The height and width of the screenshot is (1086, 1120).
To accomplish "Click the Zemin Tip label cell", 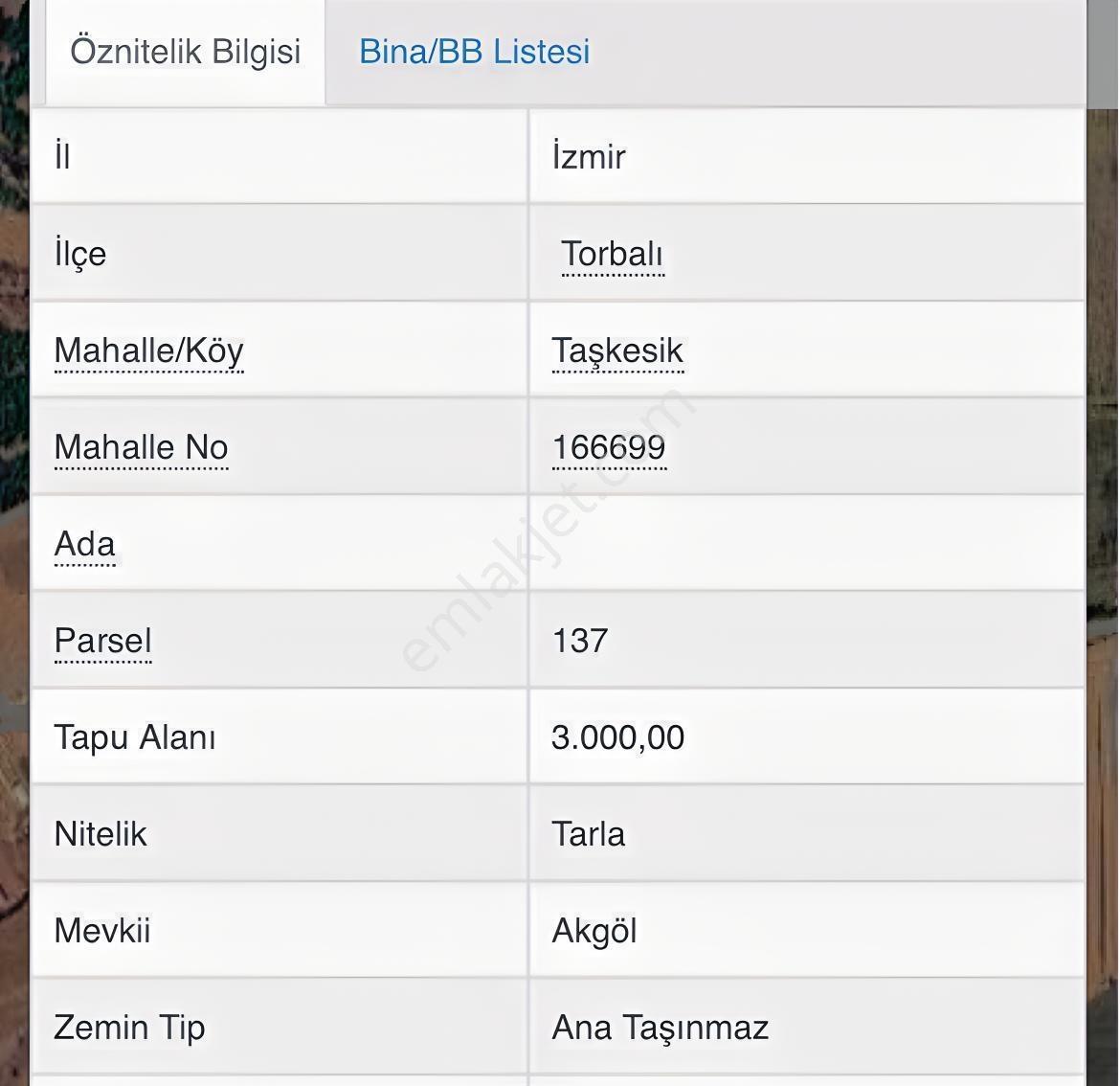I will [280, 1028].
